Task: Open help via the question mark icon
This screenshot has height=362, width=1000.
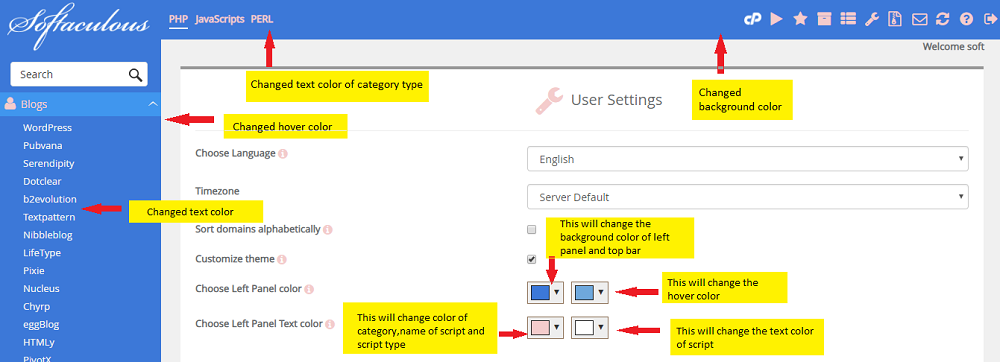Action: pyautogui.click(x=966, y=19)
